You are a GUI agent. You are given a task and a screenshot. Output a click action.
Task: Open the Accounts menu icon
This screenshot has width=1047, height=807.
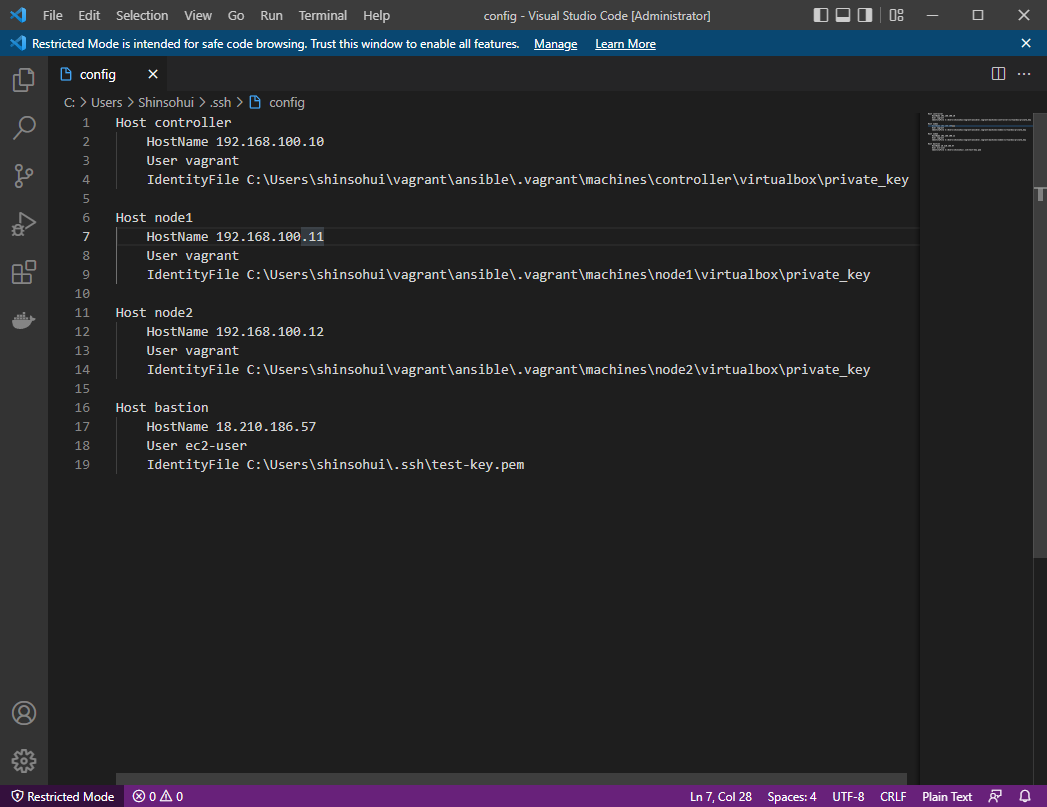[24, 713]
